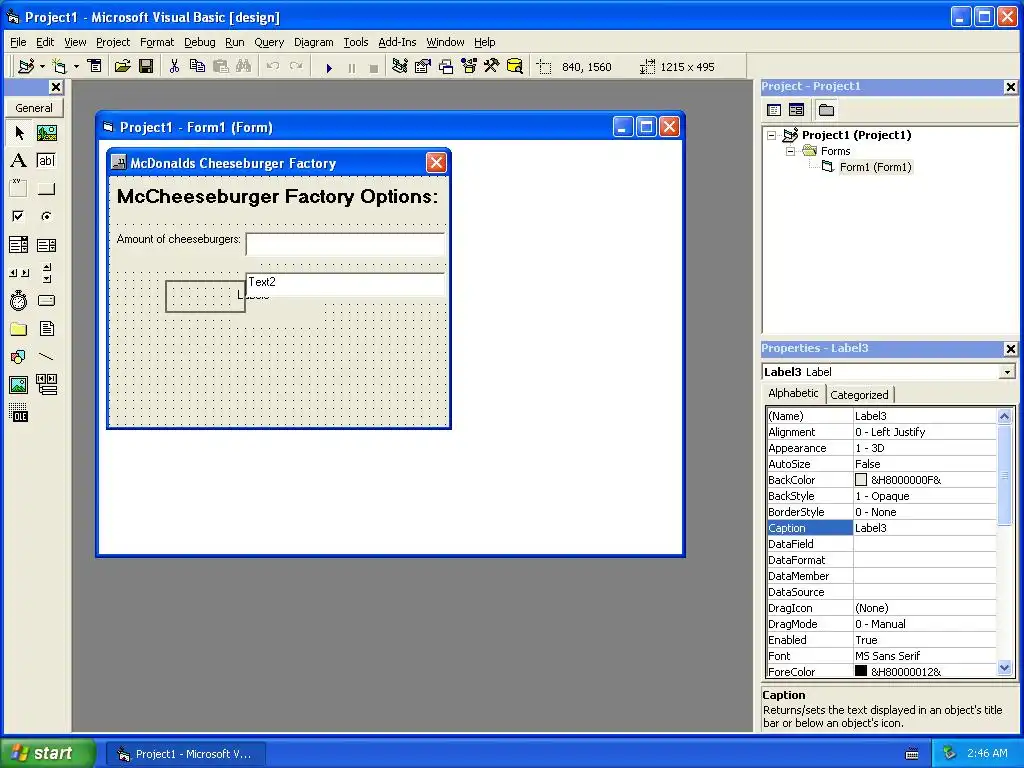Open the Add-Ins menu
This screenshot has height=768, width=1024.
[397, 42]
